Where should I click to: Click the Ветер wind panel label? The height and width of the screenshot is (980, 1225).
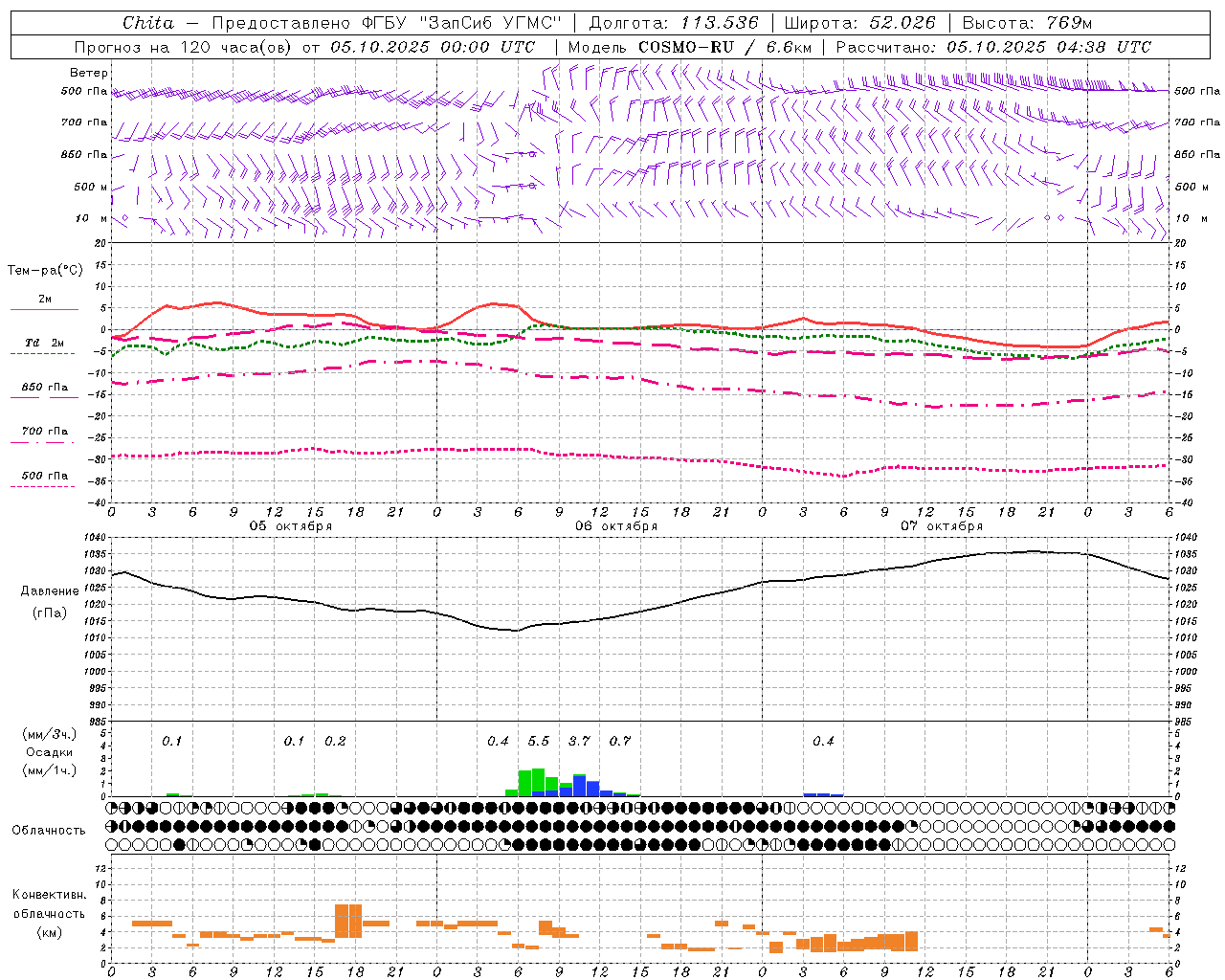(x=89, y=73)
